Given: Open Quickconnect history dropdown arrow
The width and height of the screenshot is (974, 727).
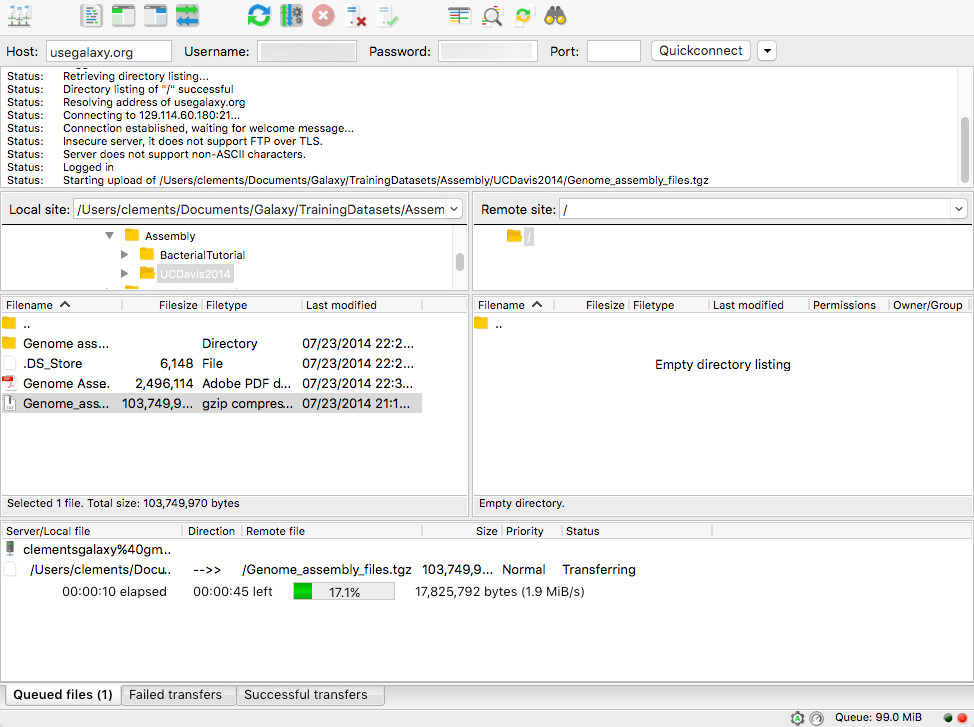Looking at the screenshot, I should (x=767, y=51).
